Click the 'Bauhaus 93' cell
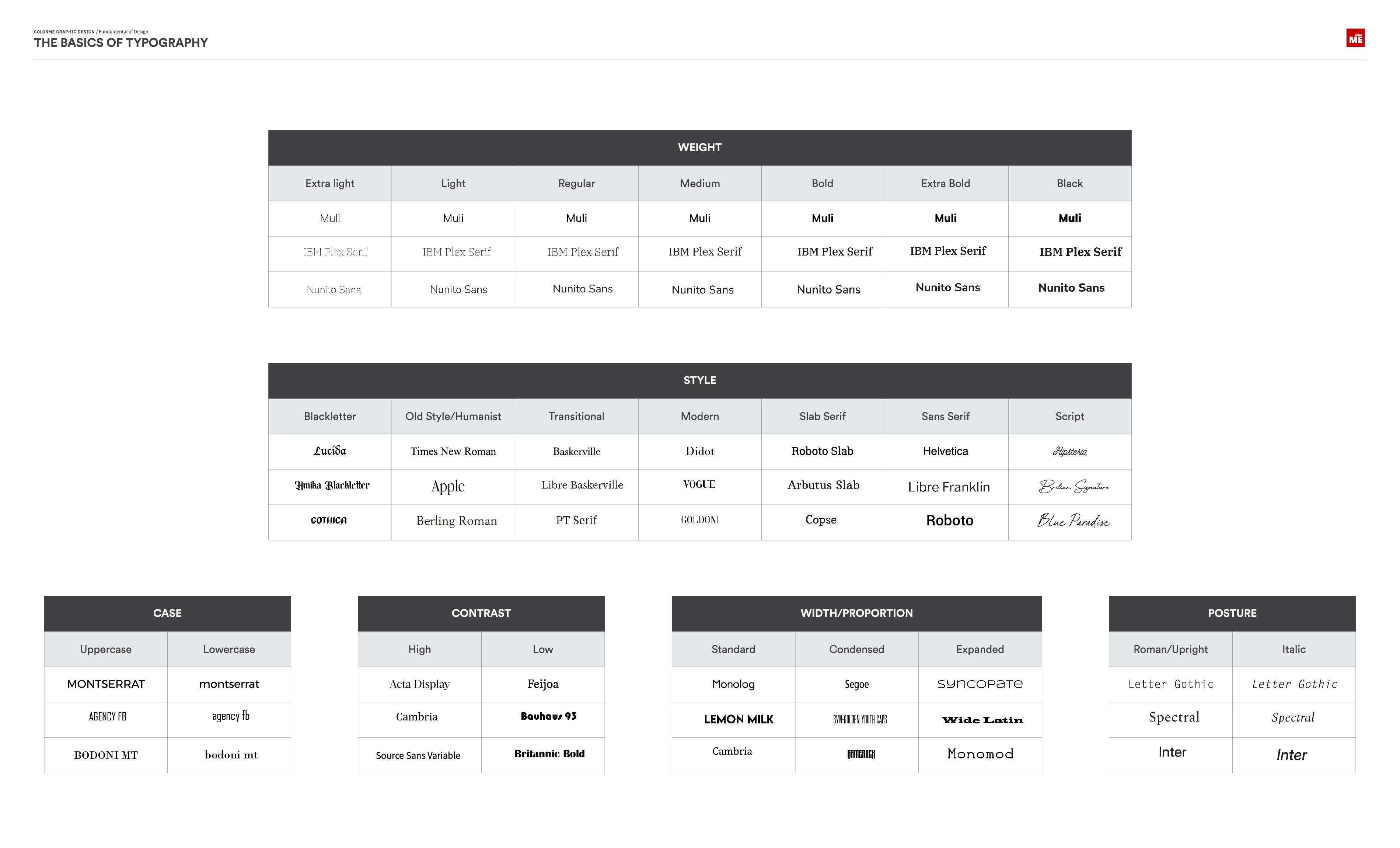This screenshot has width=1400, height=848. 542,720
